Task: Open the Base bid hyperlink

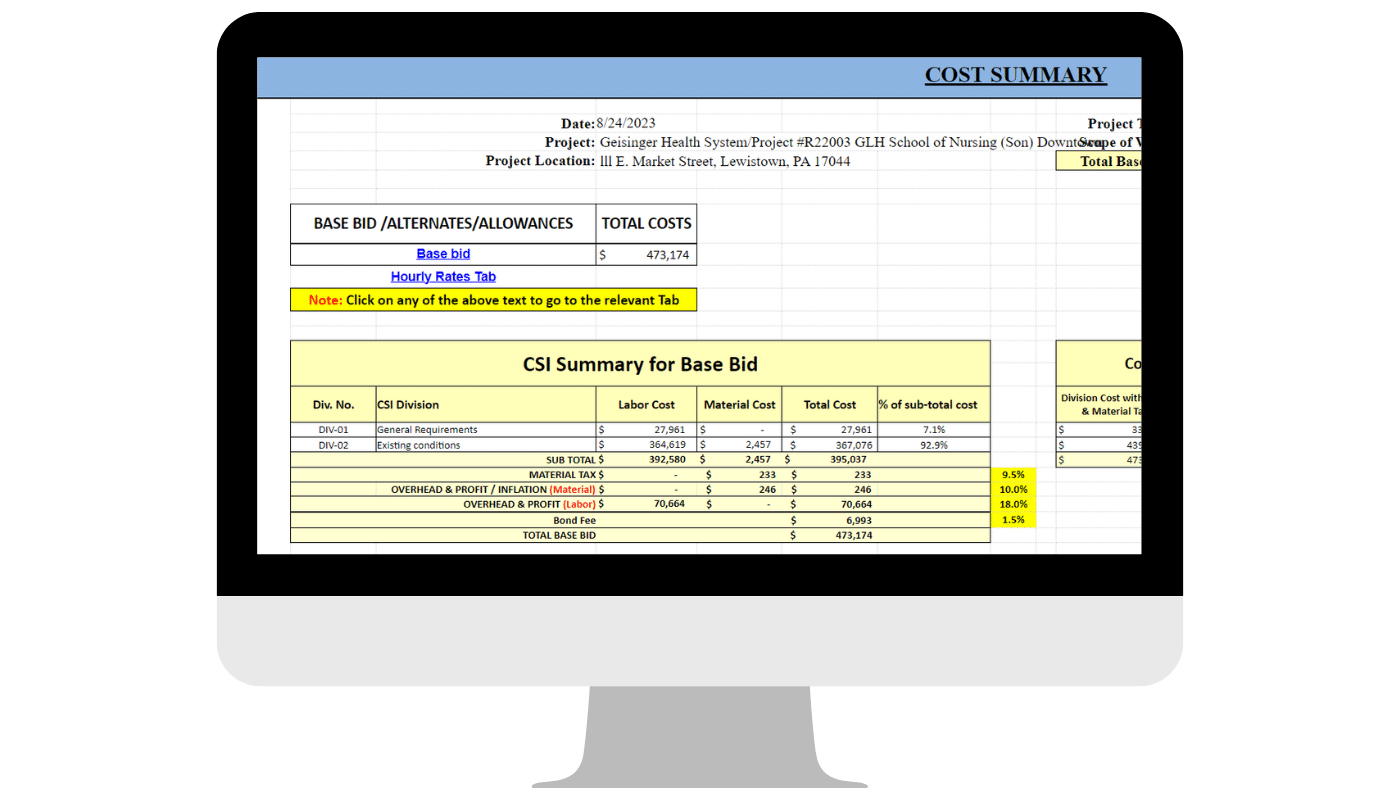Action: pyautogui.click(x=443, y=254)
